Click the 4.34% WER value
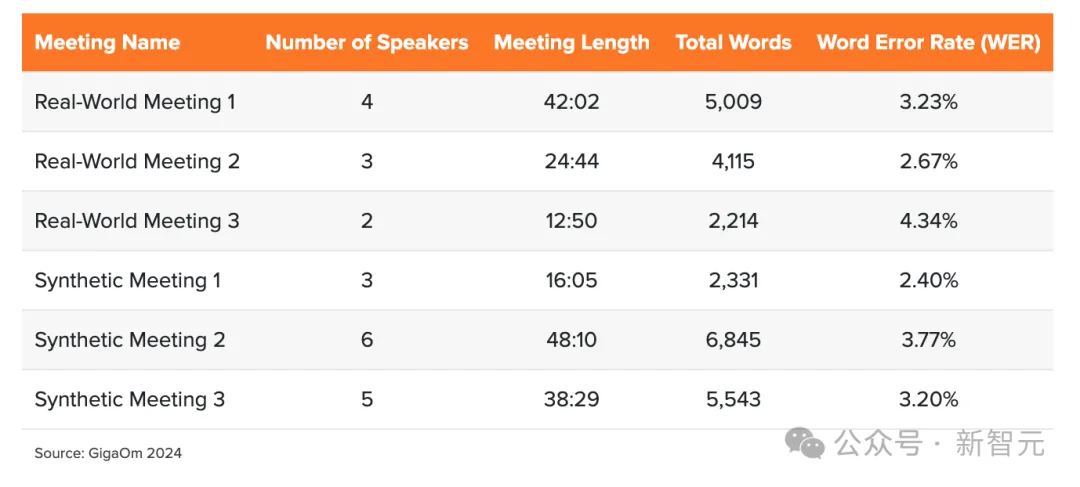The image size is (1080, 487). pos(929,221)
